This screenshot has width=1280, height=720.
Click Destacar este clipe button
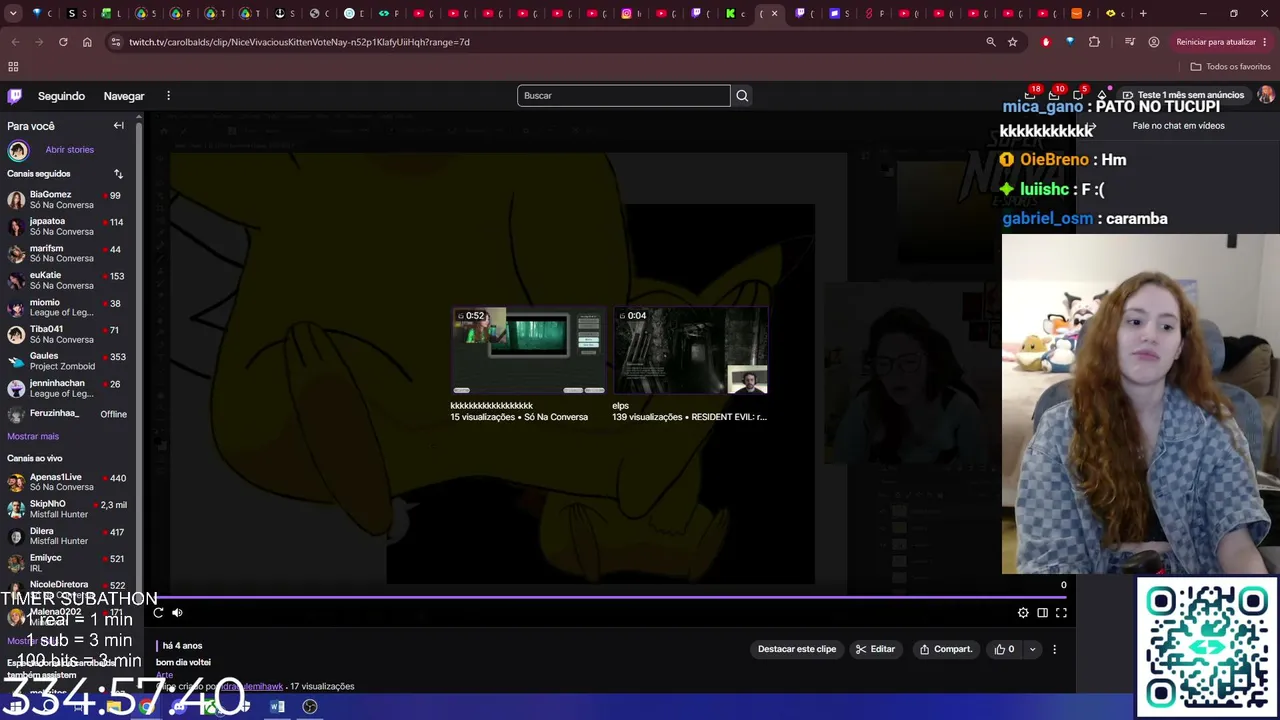tap(797, 649)
